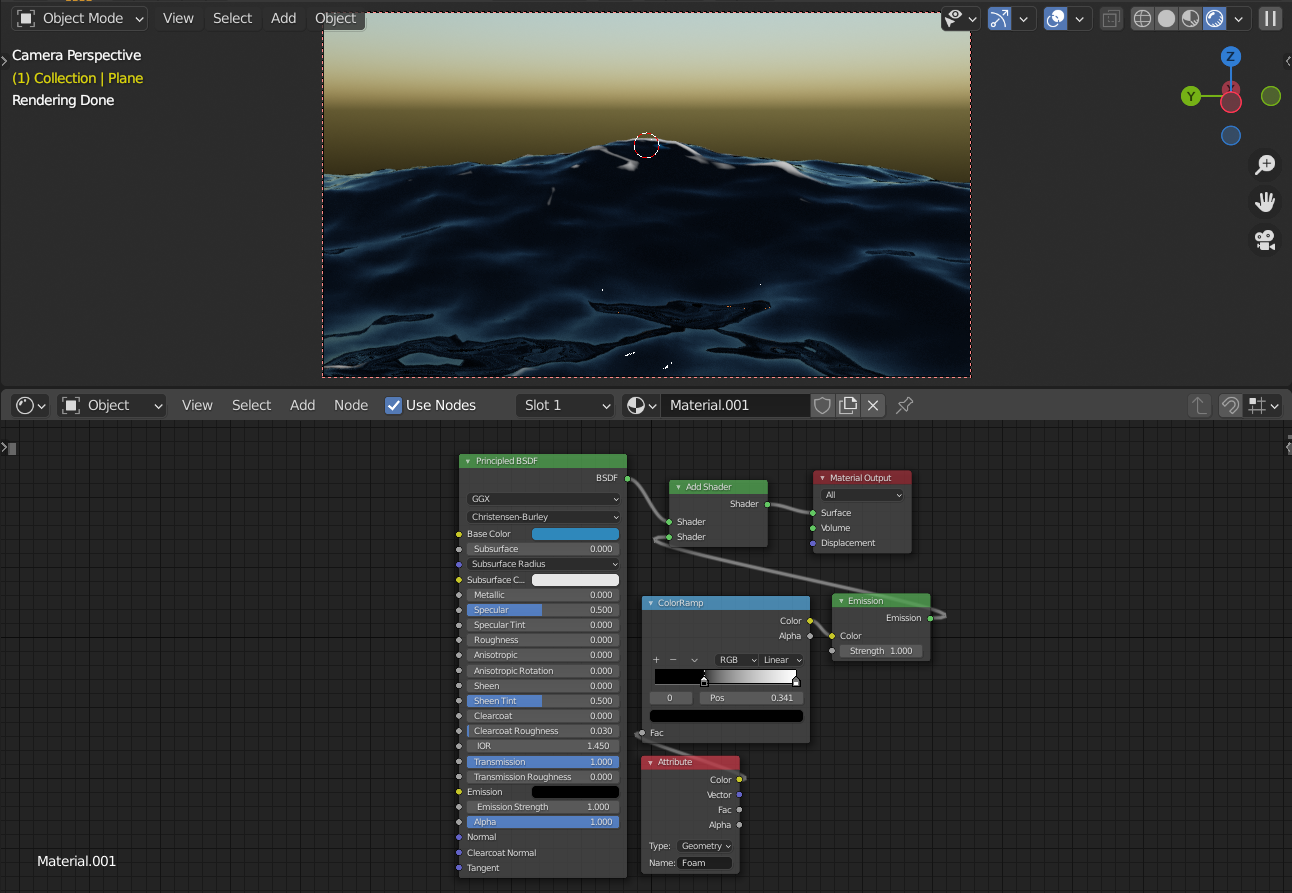Click the zoom in/out viewport icon
The image size is (1292, 893).
[x=1265, y=165]
